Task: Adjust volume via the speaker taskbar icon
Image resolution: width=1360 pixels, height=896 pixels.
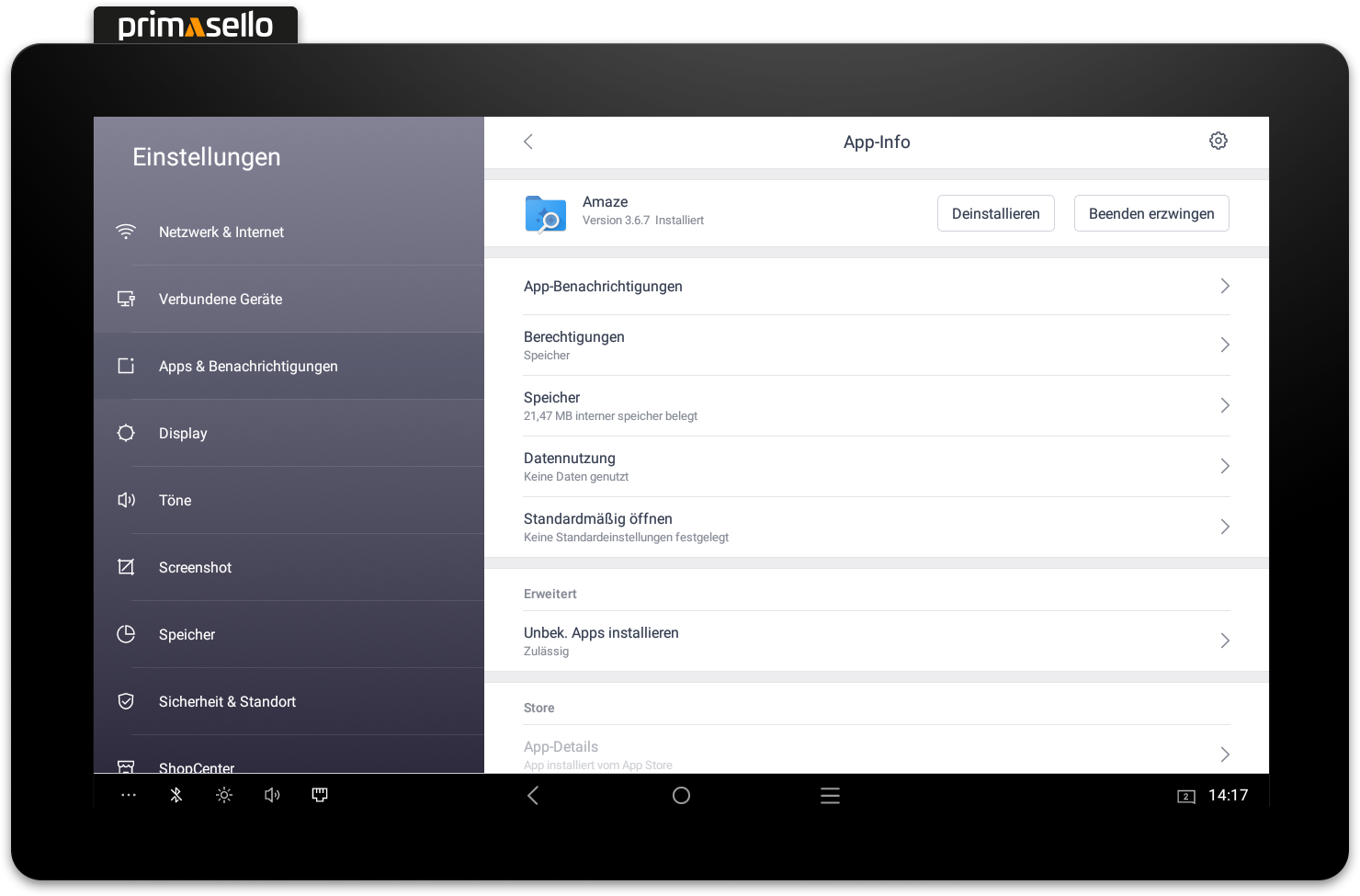Action: 272,795
